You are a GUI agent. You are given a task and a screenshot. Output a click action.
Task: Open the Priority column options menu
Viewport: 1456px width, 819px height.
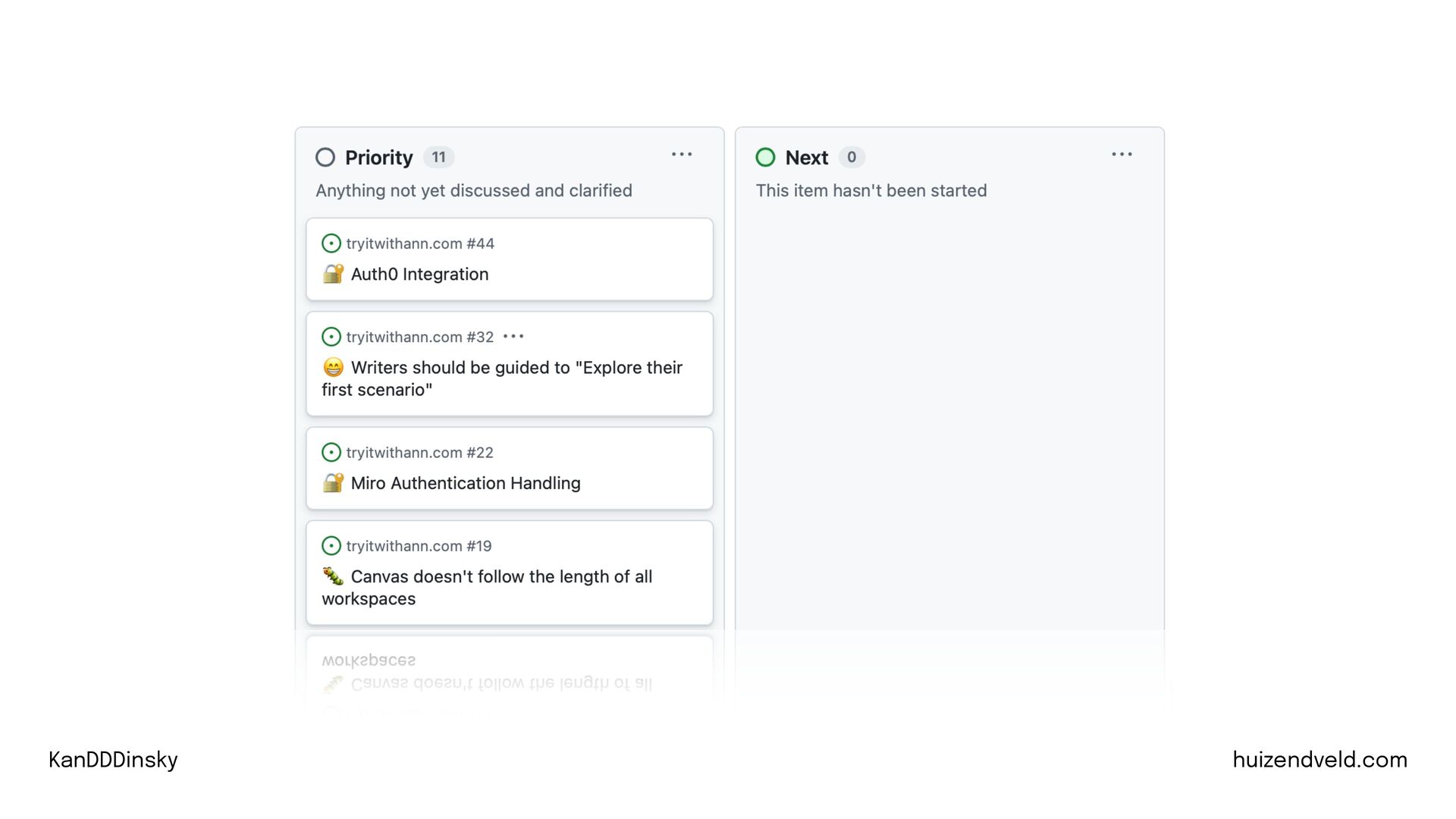point(682,155)
